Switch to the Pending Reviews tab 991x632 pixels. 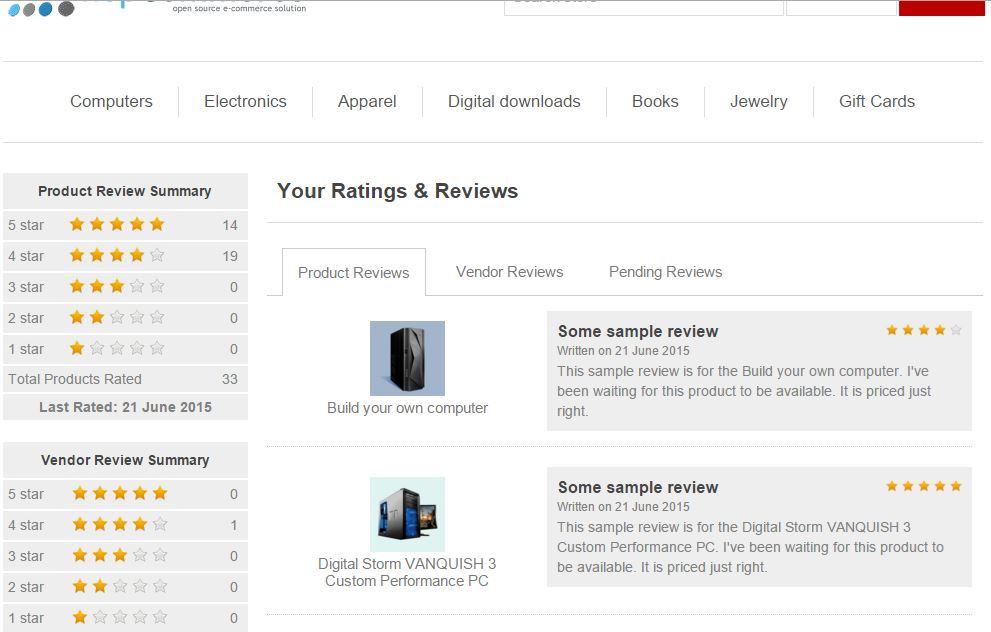pos(665,272)
